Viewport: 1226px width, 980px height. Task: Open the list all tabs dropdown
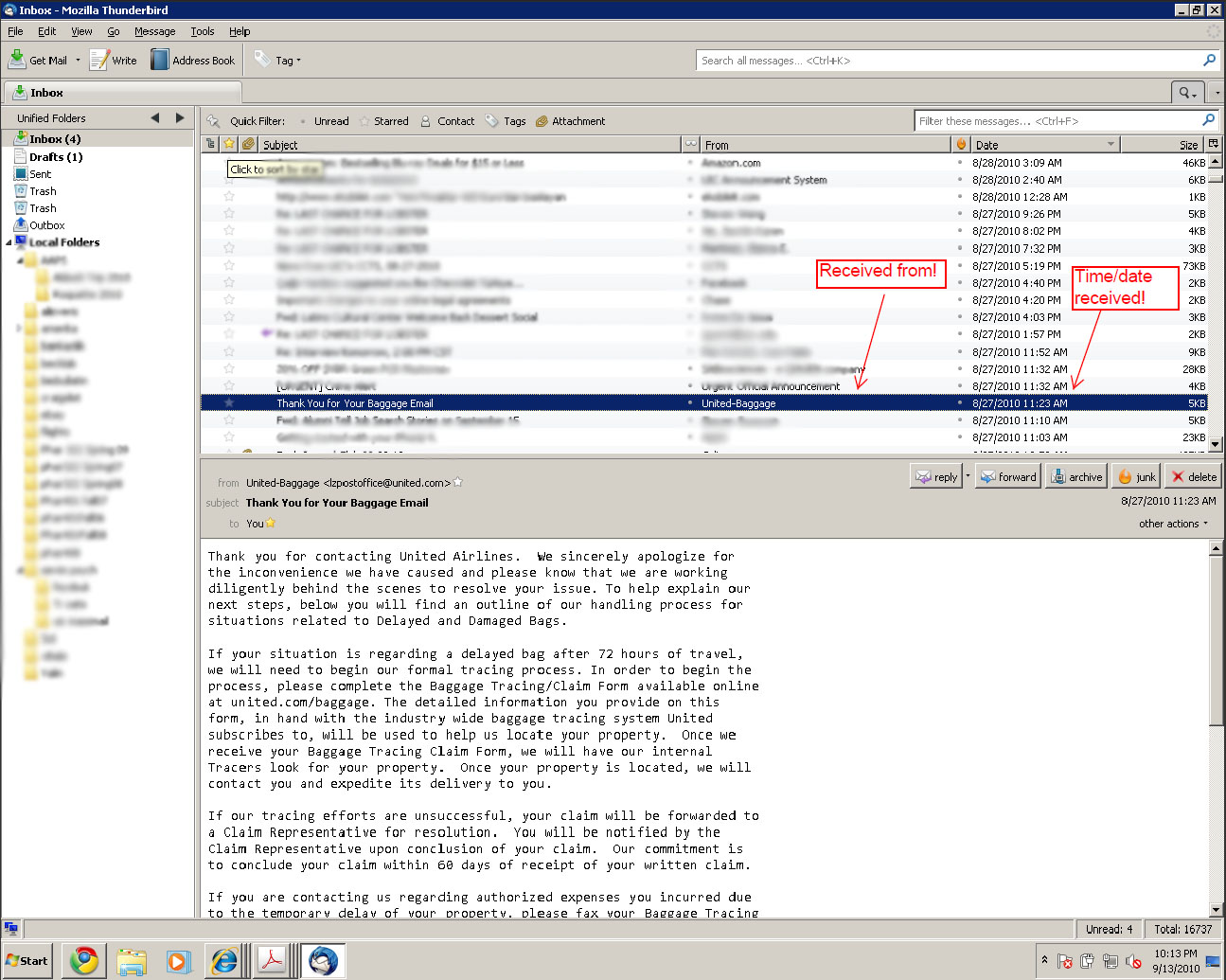click(1217, 92)
